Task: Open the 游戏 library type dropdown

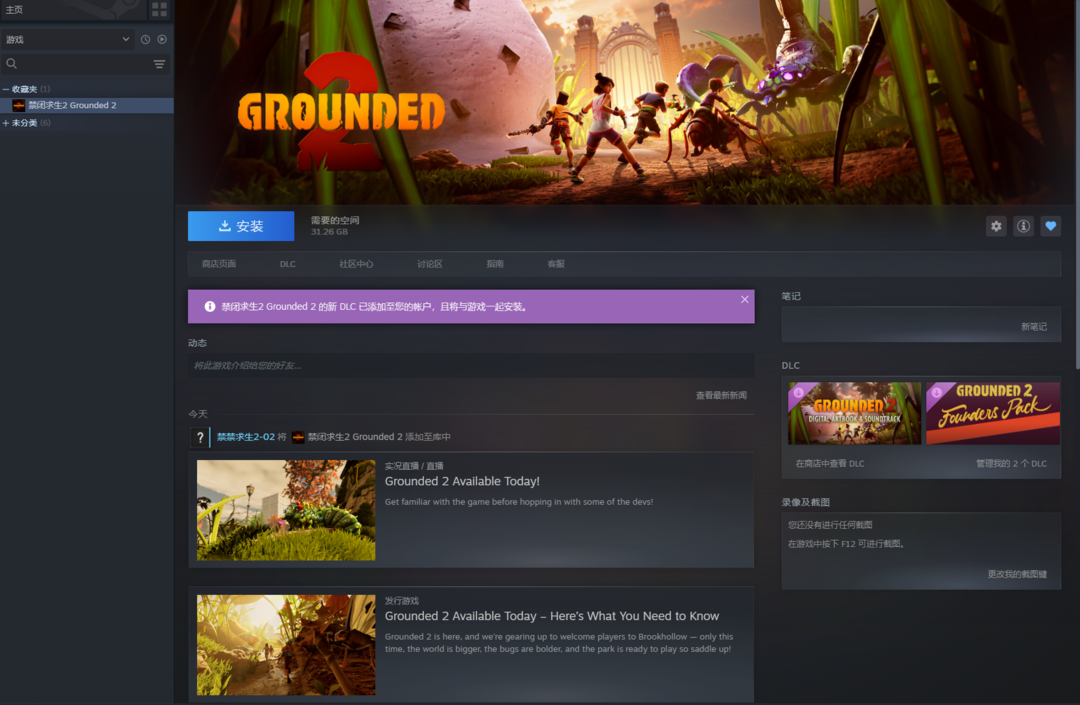Action: [x=67, y=39]
